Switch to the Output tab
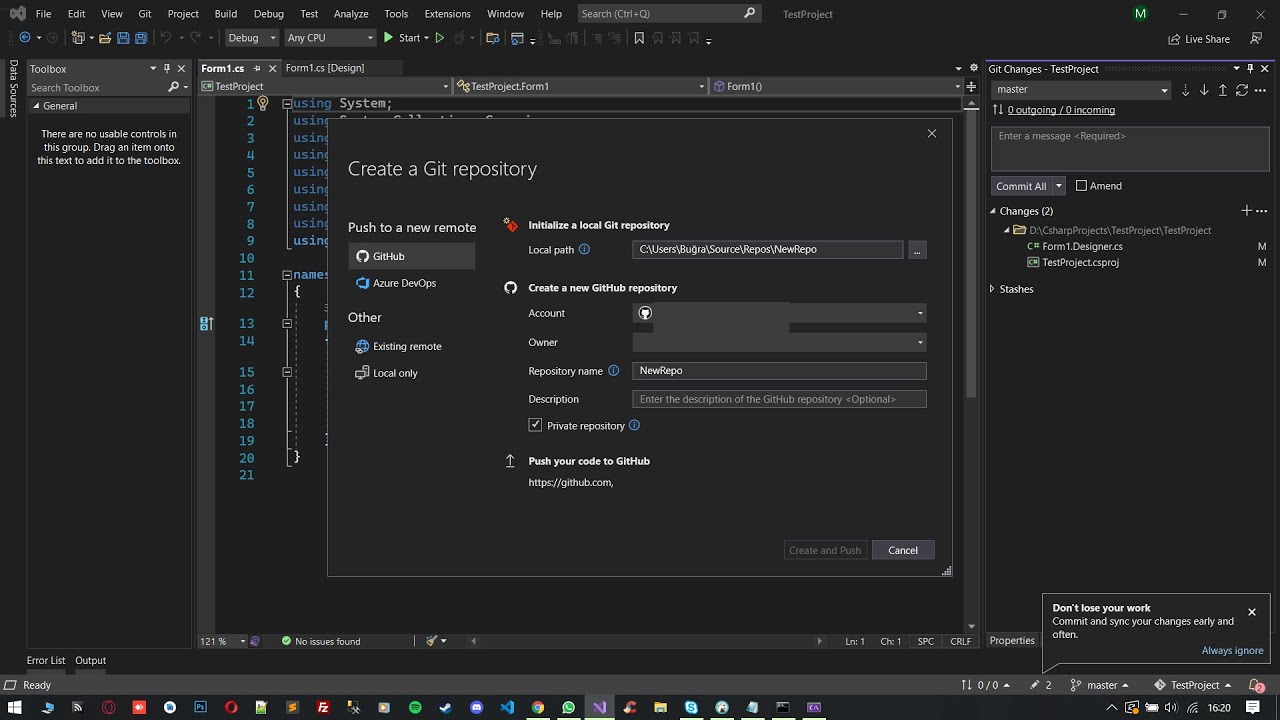The width and height of the screenshot is (1280, 720). 90,660
